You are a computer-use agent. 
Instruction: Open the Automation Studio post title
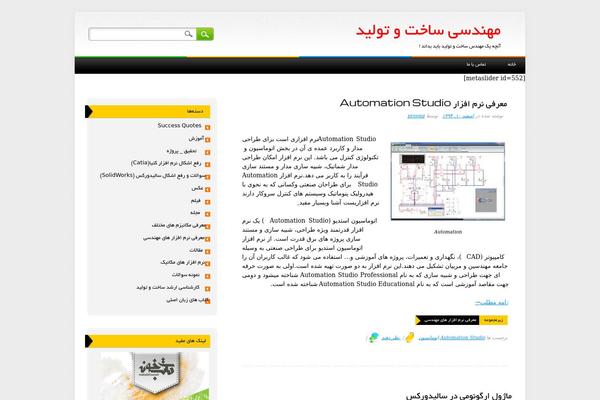(423, 103)
